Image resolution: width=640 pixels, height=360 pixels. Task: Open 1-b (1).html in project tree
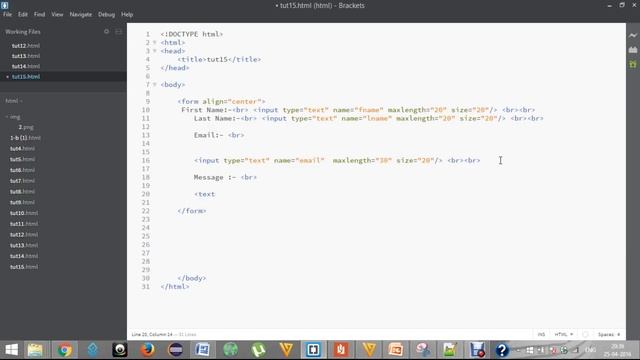click(x=25, y=138)
